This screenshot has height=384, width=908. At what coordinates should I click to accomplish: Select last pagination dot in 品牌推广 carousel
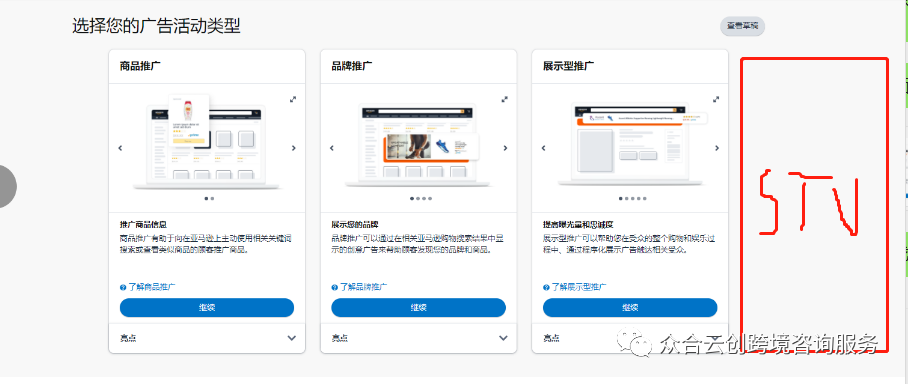(431, 199)
